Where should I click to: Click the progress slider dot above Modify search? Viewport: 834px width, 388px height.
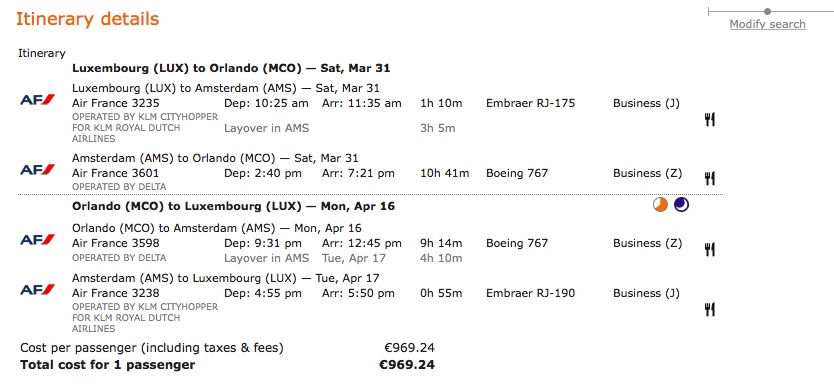pyautogui.click(x=767, y=11)
